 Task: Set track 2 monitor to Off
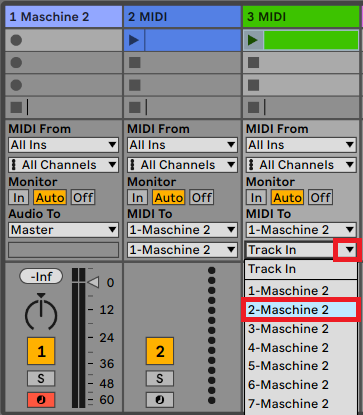coord(202,198)
